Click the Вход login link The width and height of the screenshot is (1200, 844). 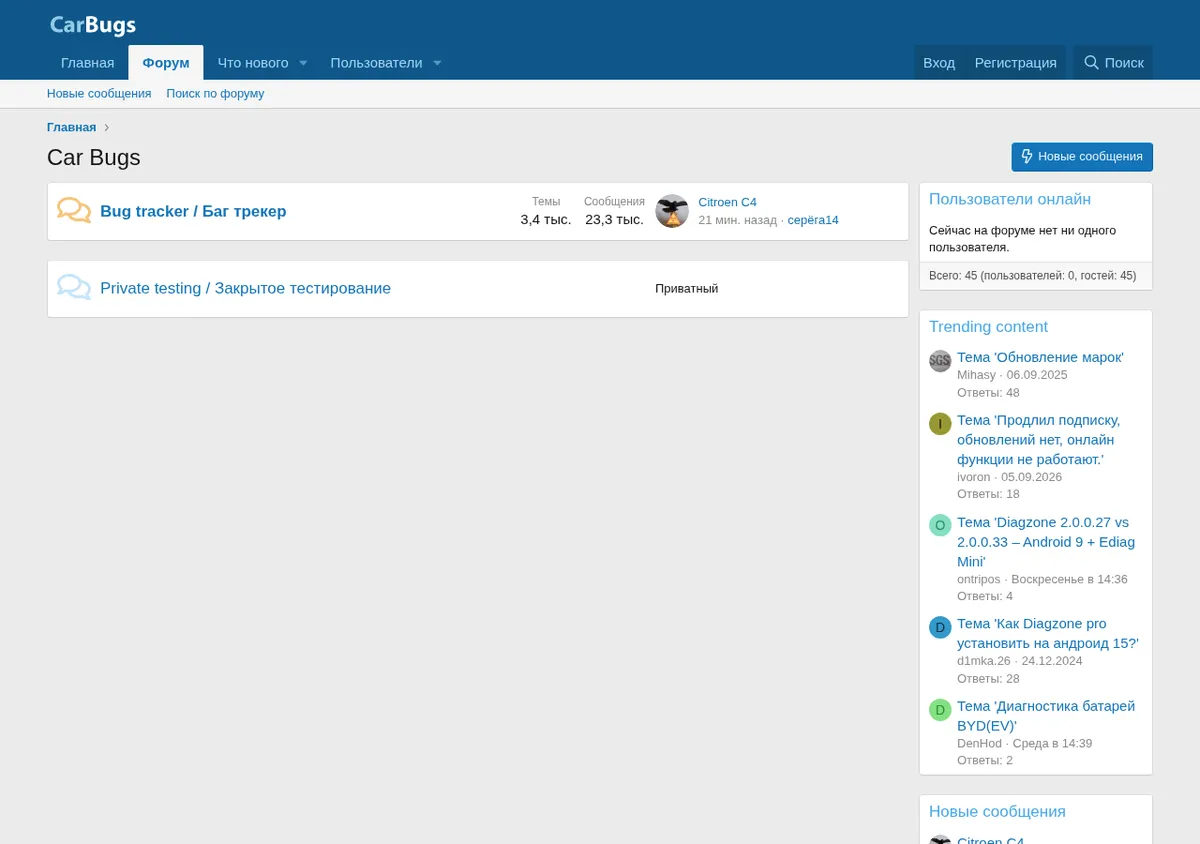(x=939, y=62)
